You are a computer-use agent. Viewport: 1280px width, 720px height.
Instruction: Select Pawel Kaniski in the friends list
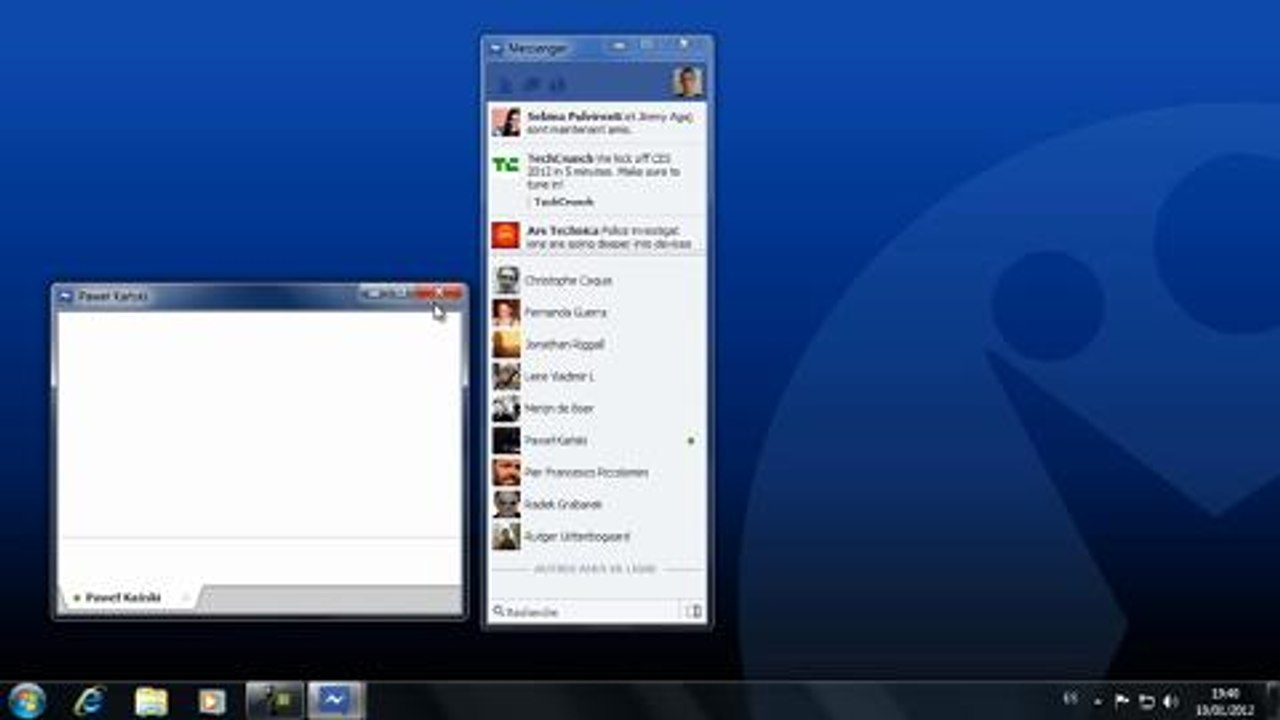coord(596,440)
